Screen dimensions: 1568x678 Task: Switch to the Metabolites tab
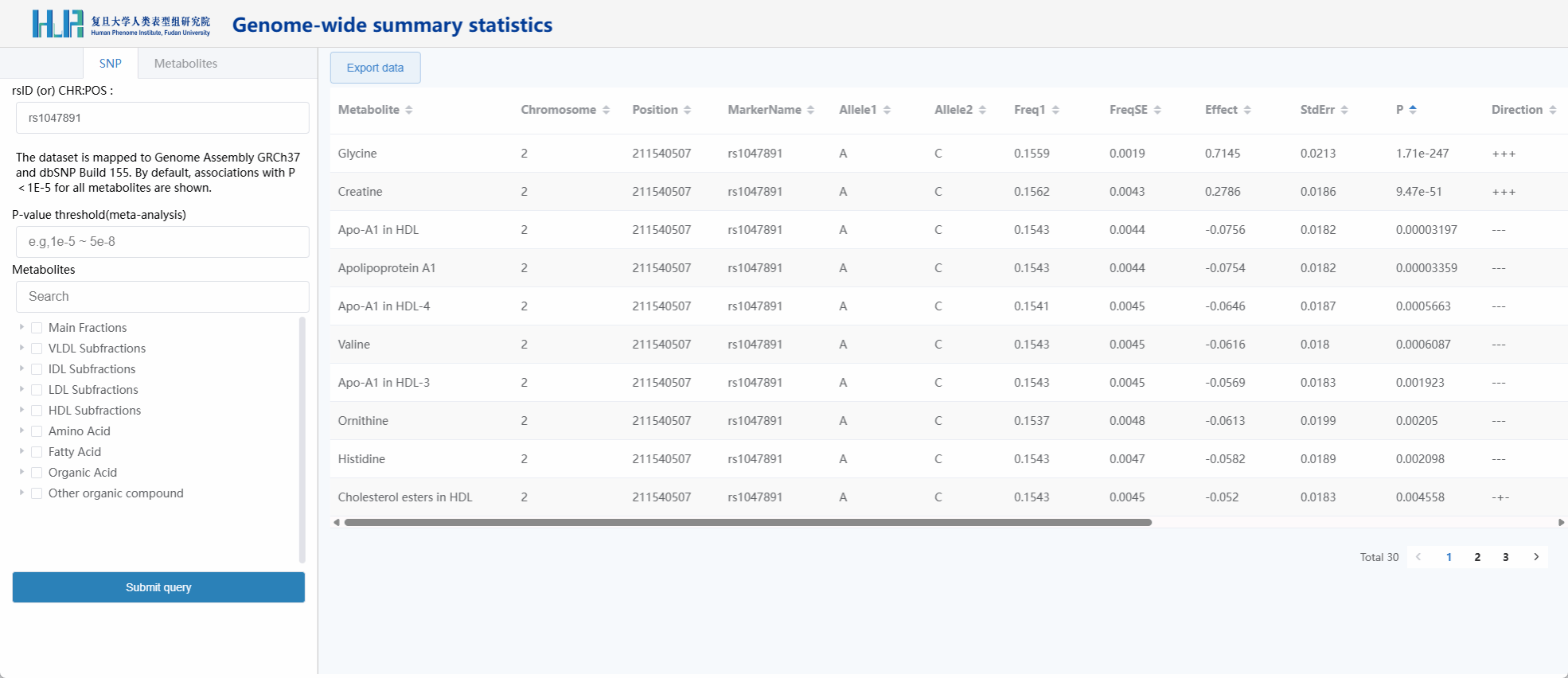tap(185, 64)
